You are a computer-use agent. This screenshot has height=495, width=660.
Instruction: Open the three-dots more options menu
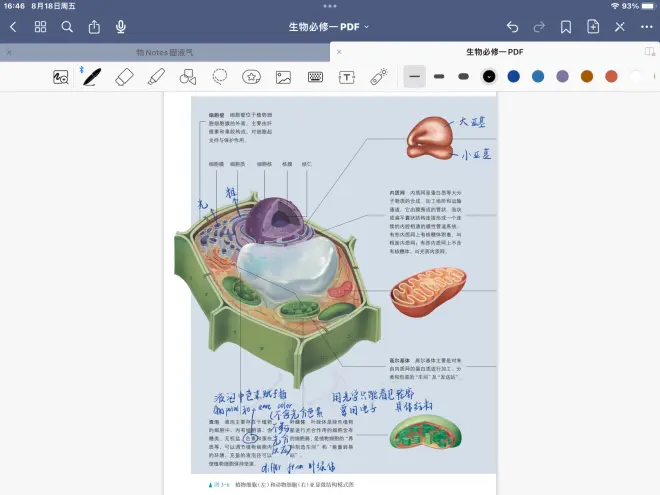[646, 27]
